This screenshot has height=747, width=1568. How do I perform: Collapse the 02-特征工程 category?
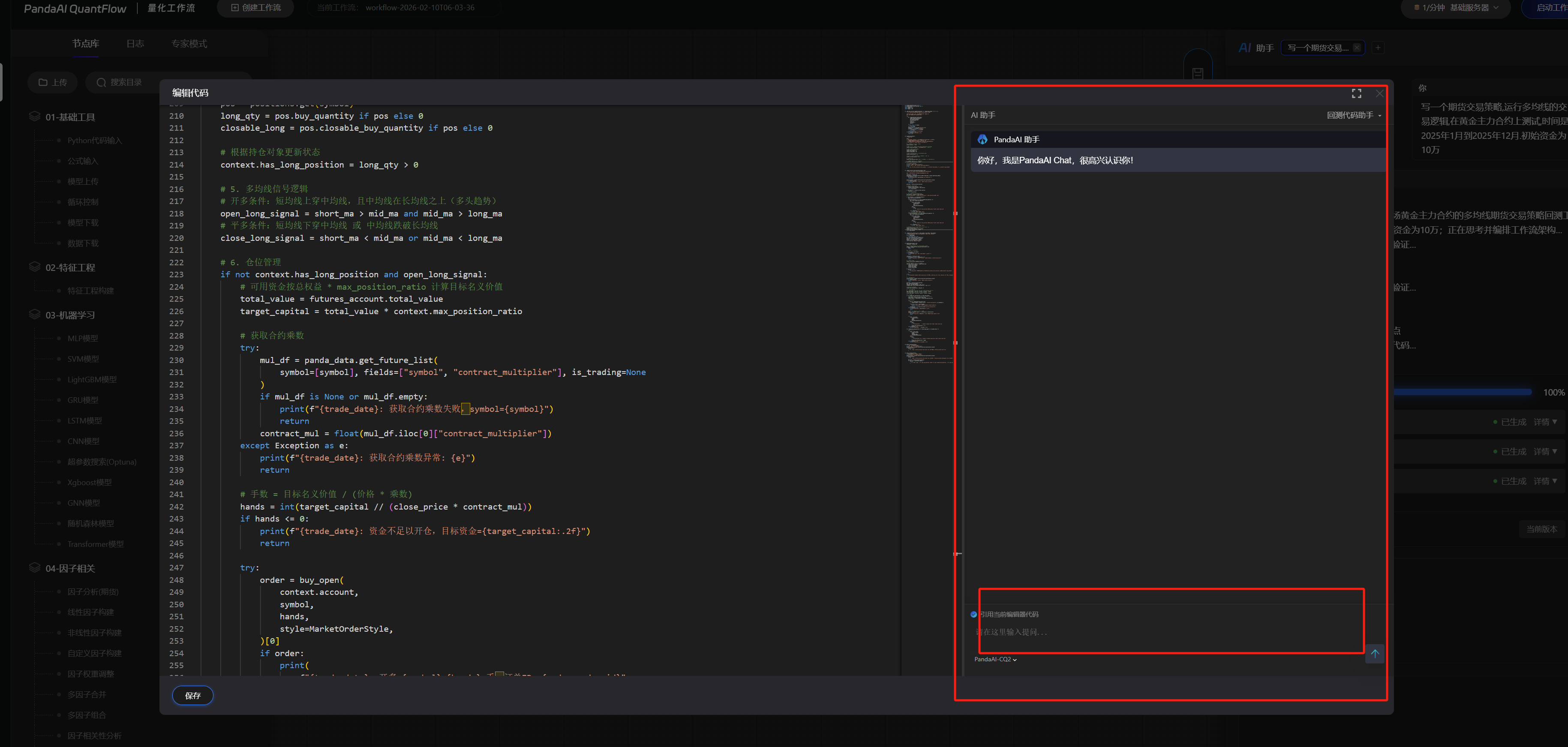click(70, 267)
